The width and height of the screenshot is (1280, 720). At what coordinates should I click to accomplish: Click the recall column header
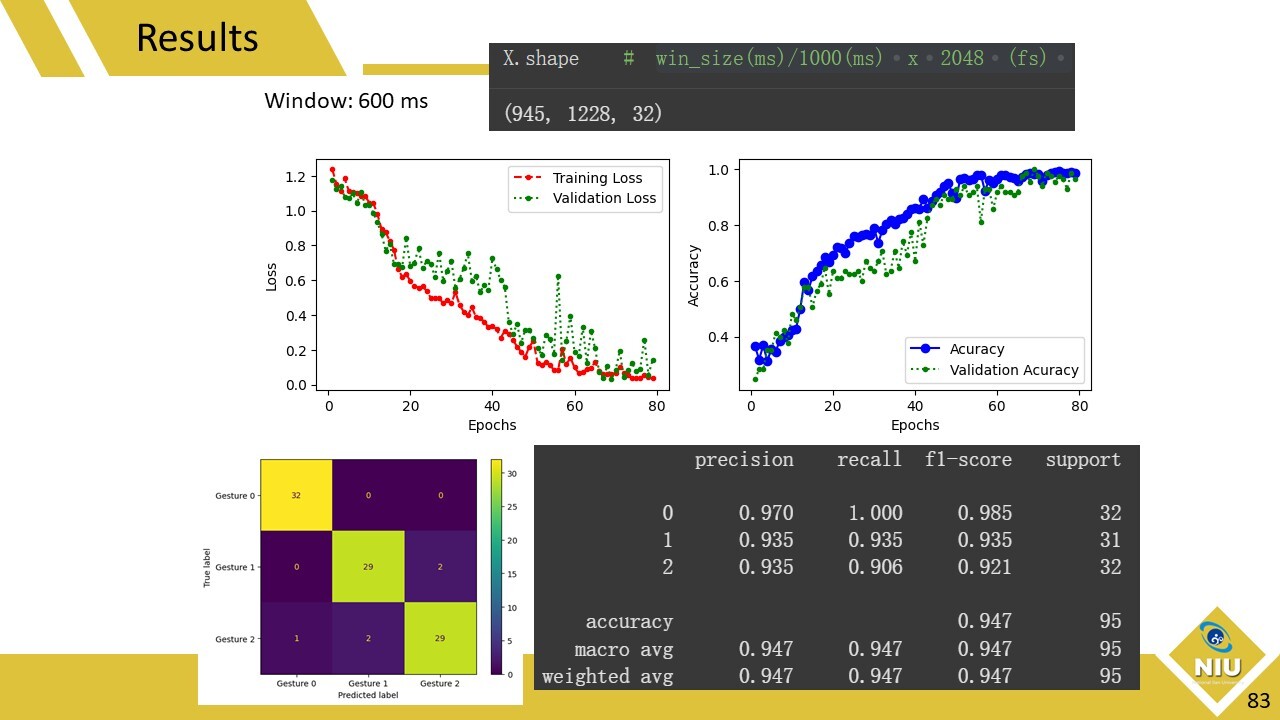[x=869, y=460]
